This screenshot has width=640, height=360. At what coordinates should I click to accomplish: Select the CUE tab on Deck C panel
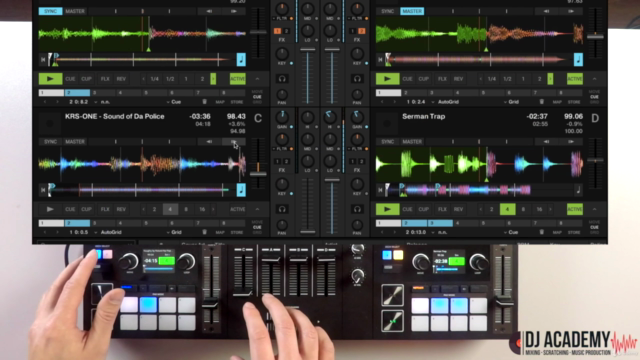pyautogui.click(x=257, y=227)
